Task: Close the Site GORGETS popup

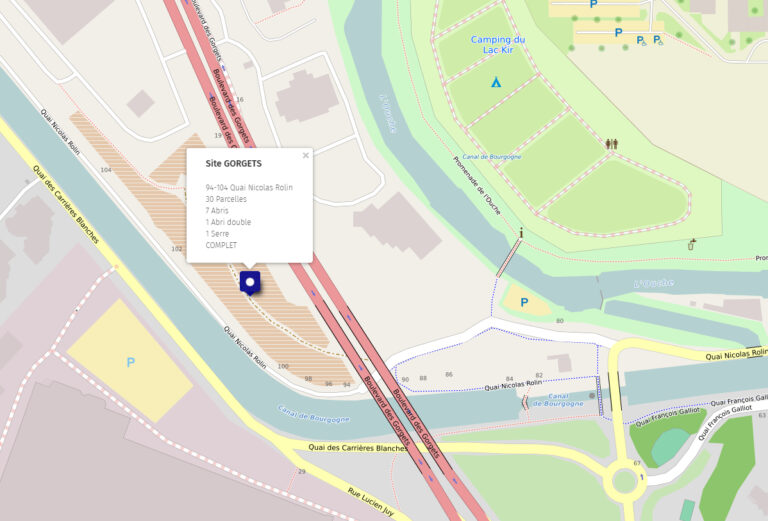Action: click(306, 155)
